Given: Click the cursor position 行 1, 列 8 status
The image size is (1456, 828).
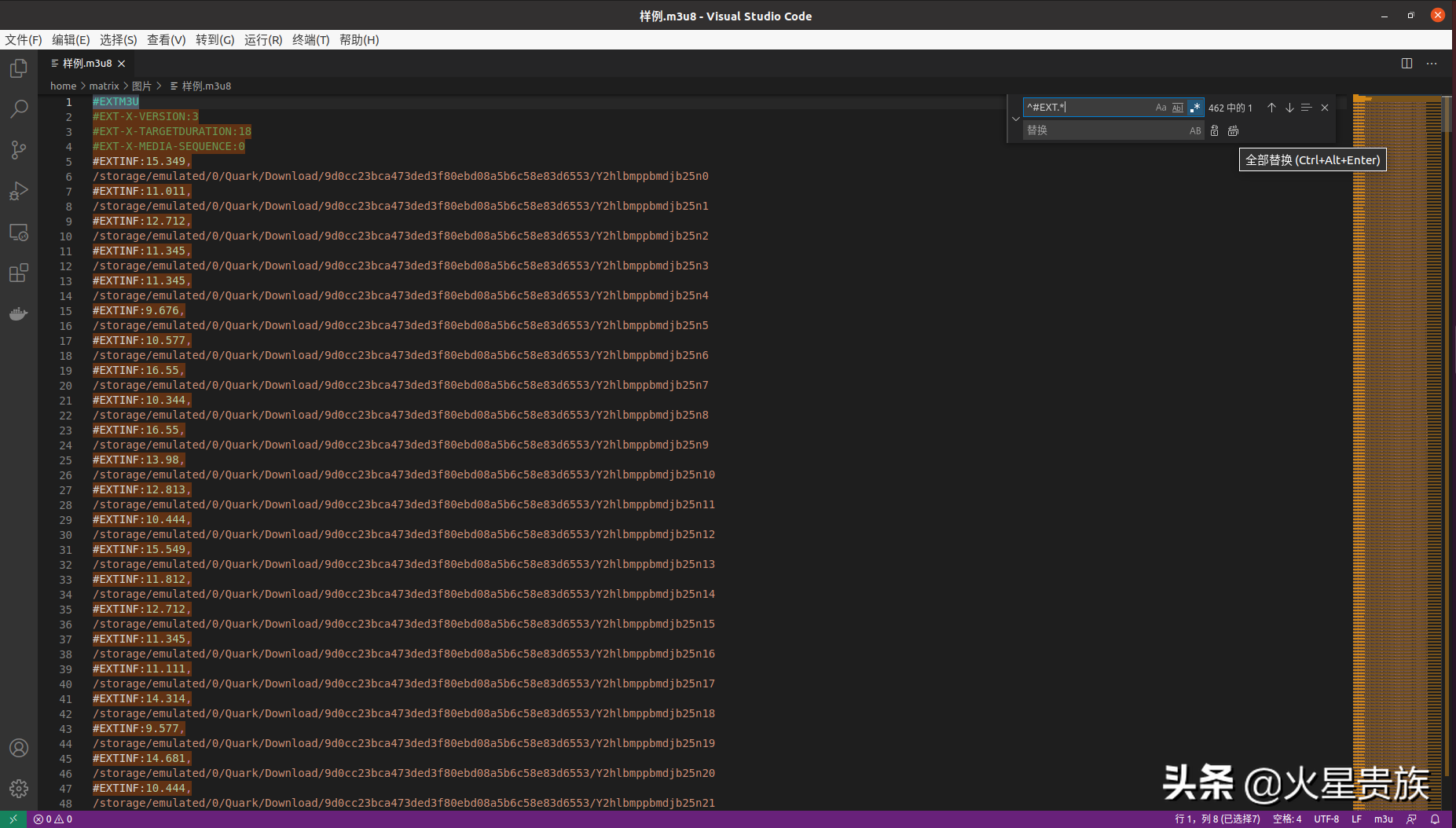Looking at the screenshot, I should 1217,819.
